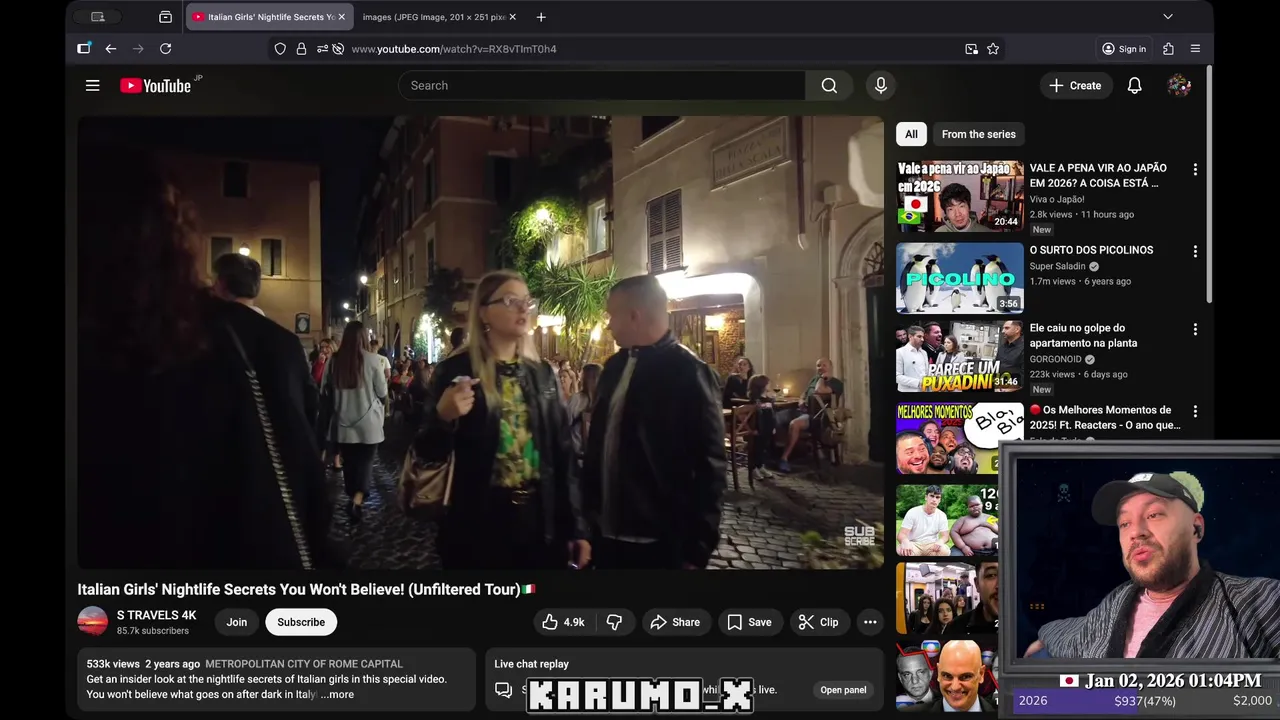Click inside the YouTube search field

click(x=602, y=86)
